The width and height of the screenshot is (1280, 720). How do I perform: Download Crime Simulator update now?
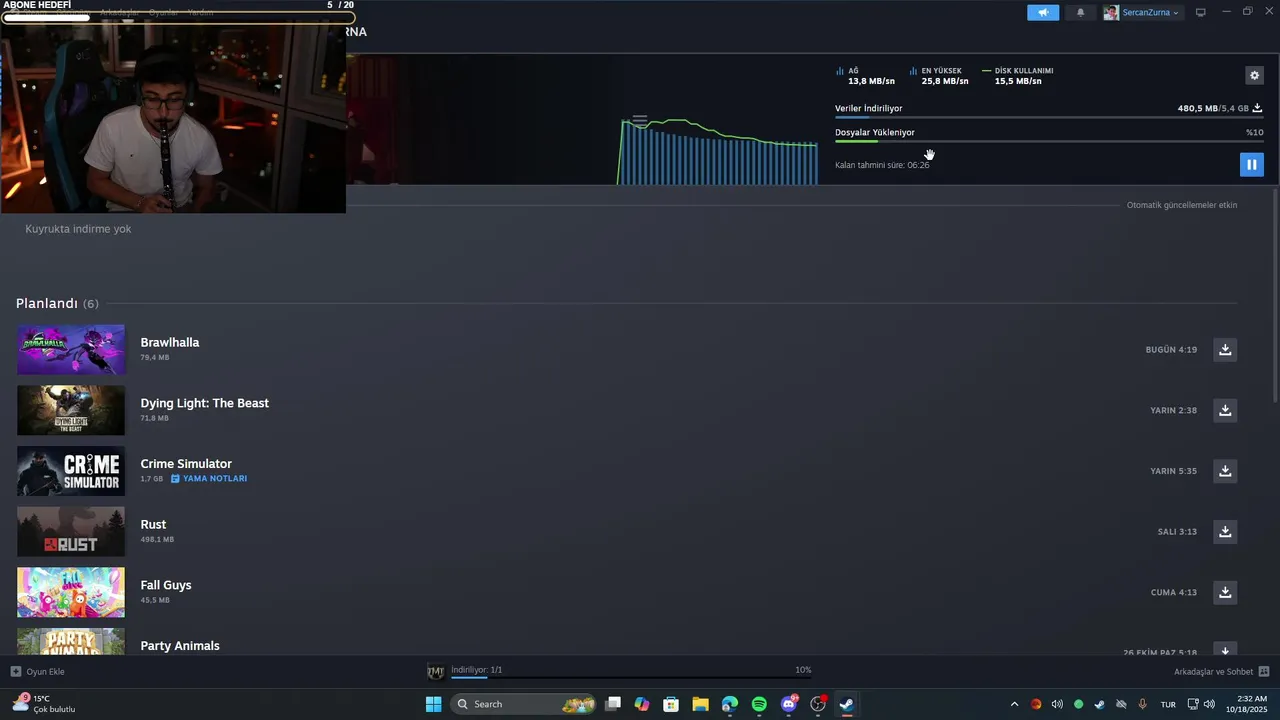tap(1225, 471)
